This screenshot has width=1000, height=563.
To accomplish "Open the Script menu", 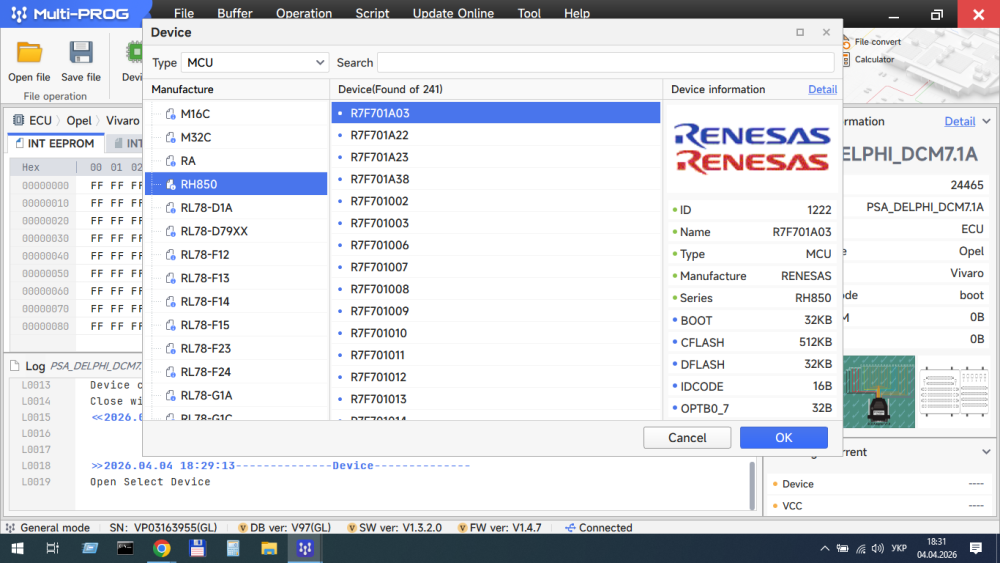I will (x=372, y=13).
